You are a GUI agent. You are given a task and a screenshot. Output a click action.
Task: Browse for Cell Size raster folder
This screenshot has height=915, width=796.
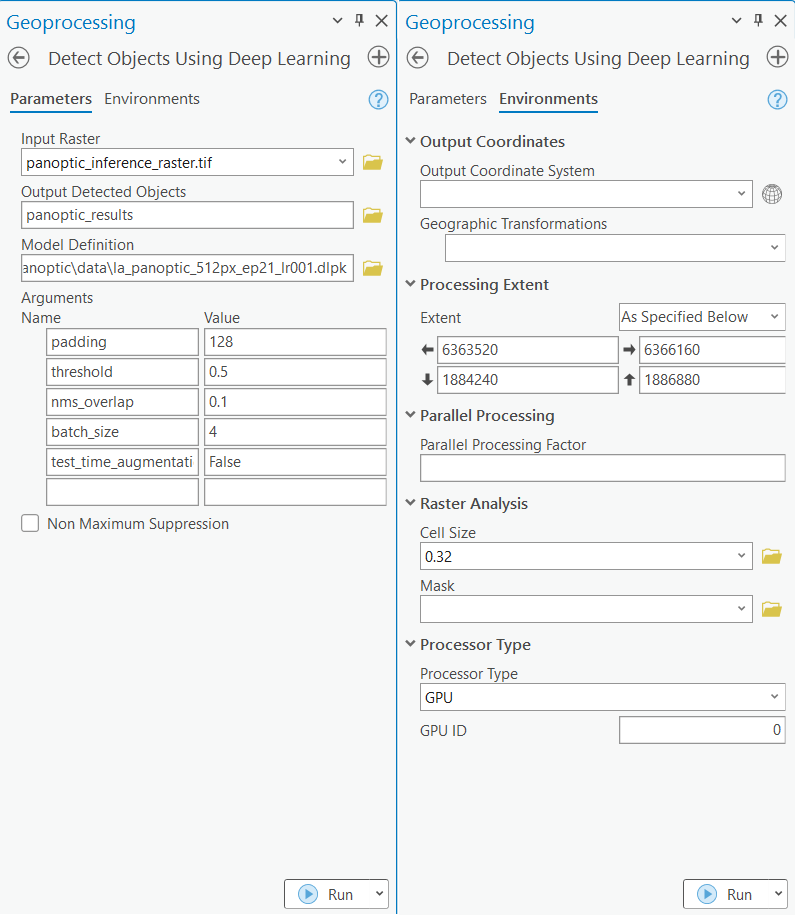(771, 556)
